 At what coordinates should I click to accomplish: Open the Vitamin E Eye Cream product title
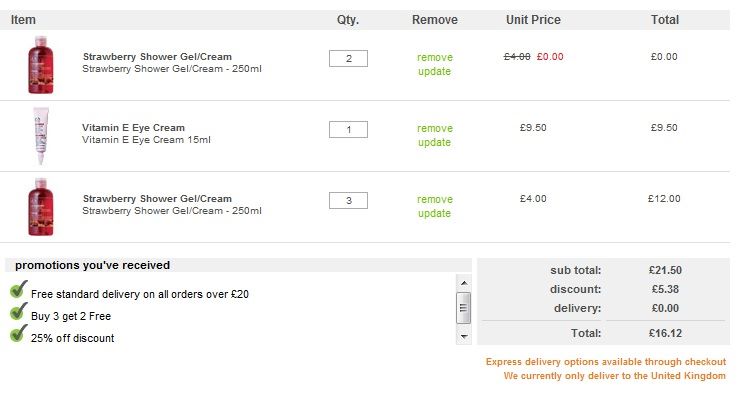pos(133,128)
